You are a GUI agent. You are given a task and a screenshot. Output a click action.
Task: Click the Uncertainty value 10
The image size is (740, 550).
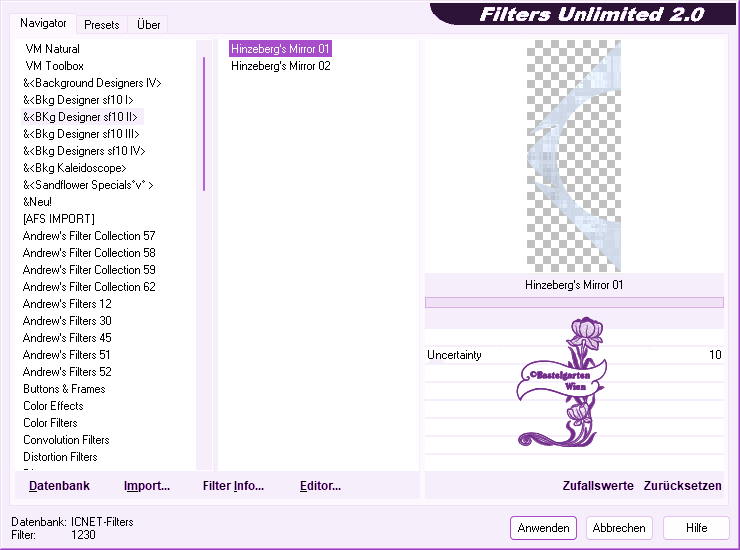(x=715, y=355)
